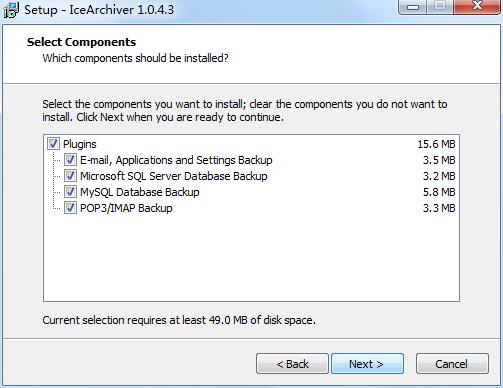Toggle POP3/IMAP Backup checkbox
503x388 pixels.
[70, 208]
